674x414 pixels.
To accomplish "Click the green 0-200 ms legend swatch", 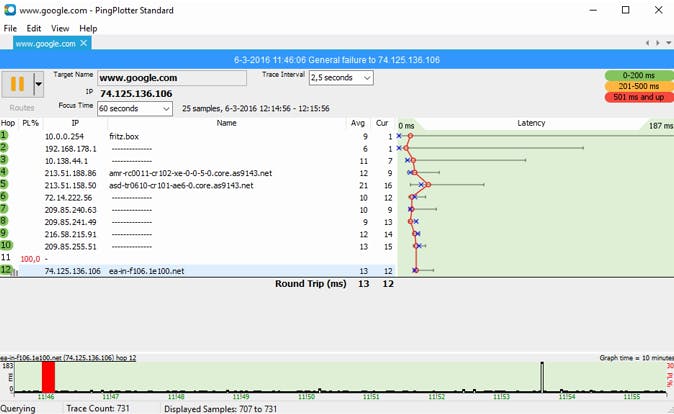I will (639, 75).
